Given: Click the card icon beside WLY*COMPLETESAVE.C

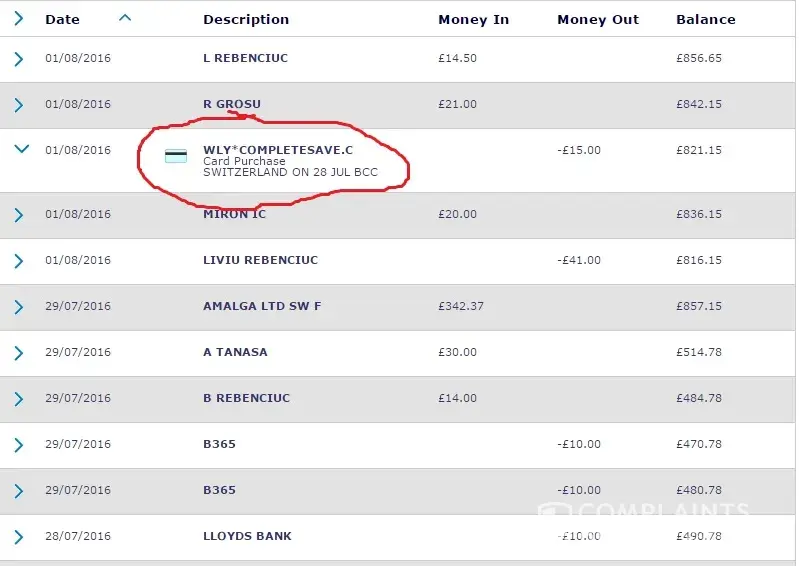Looking at the screenshot, I should (x=176, y=156).
